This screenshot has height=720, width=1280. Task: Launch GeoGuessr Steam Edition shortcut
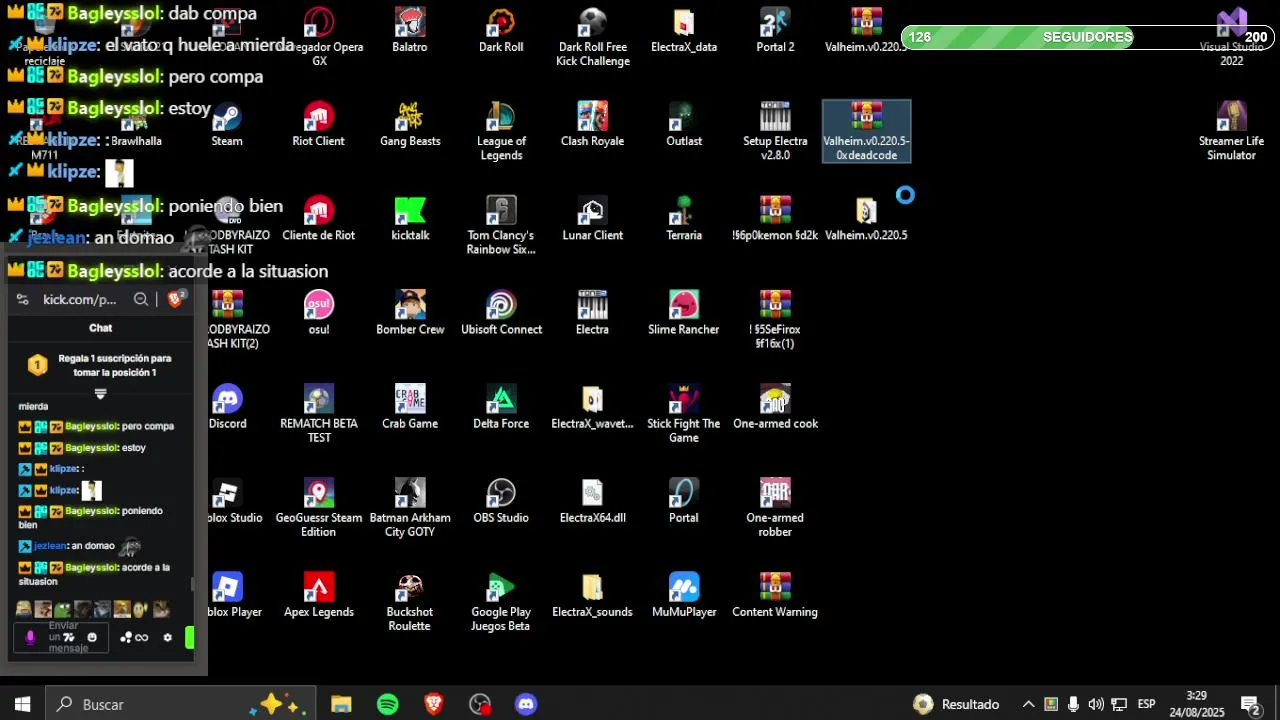(318, 508)
